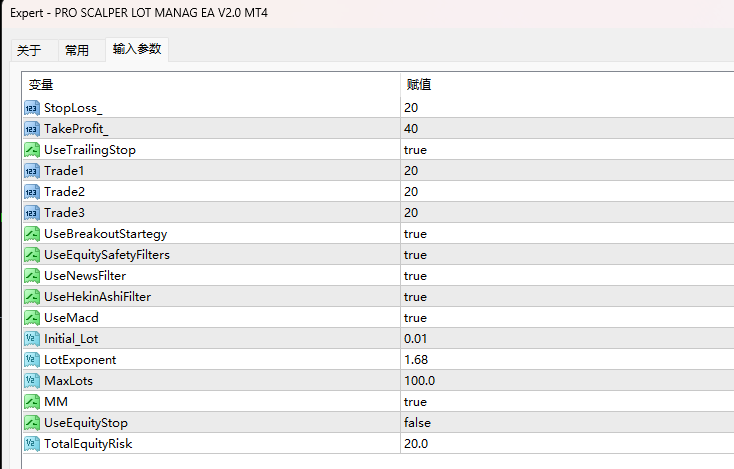Select the 输入参数 tab
Image resolution: width=734 pixels, height=469 pixels.
pyautogui.click(x=137, y=49)
